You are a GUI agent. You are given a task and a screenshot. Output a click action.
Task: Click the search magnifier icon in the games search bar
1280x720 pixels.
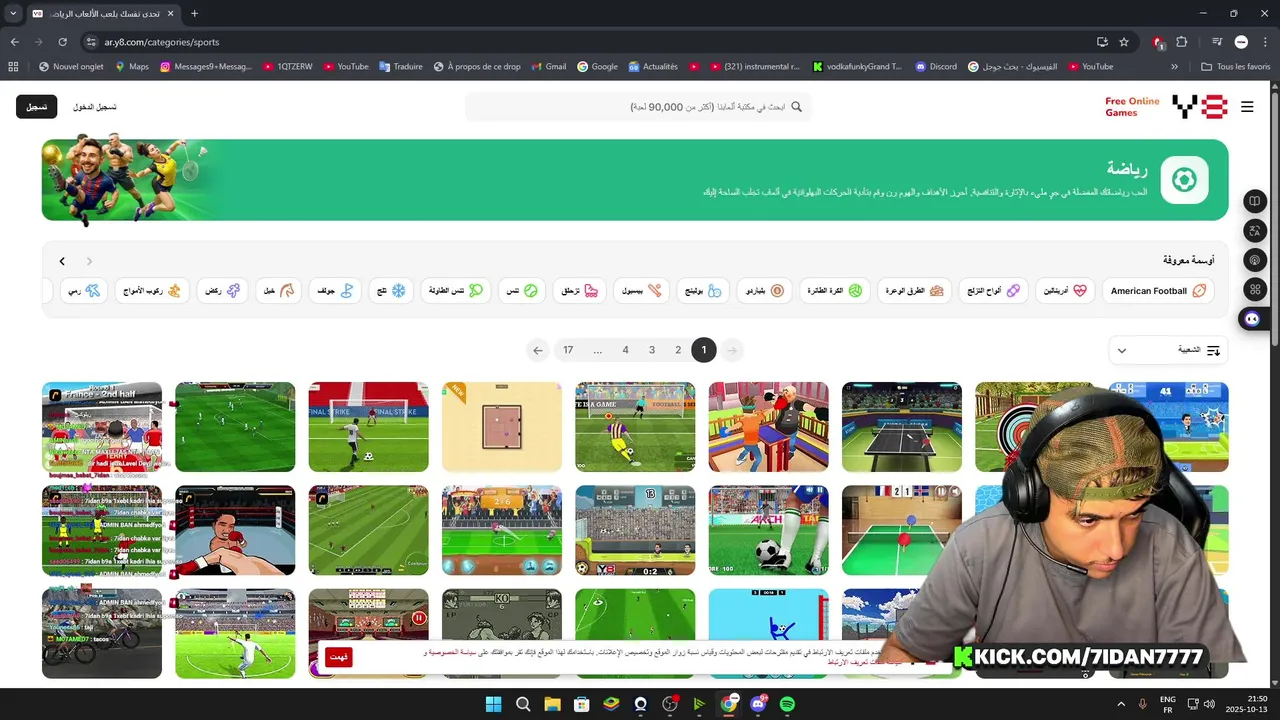point(797,107)
